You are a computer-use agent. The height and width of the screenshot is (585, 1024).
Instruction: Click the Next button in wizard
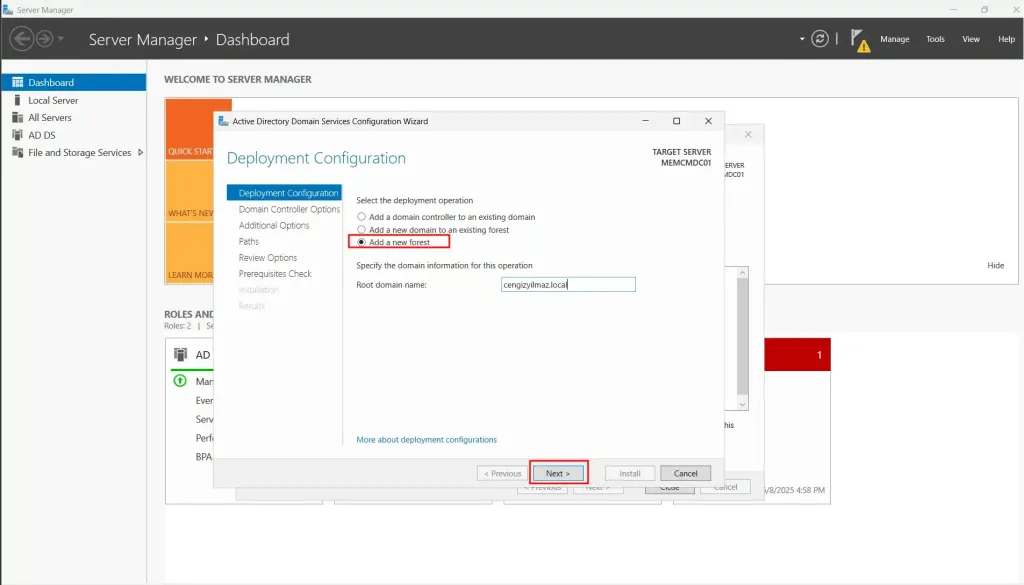pos(558,473)
